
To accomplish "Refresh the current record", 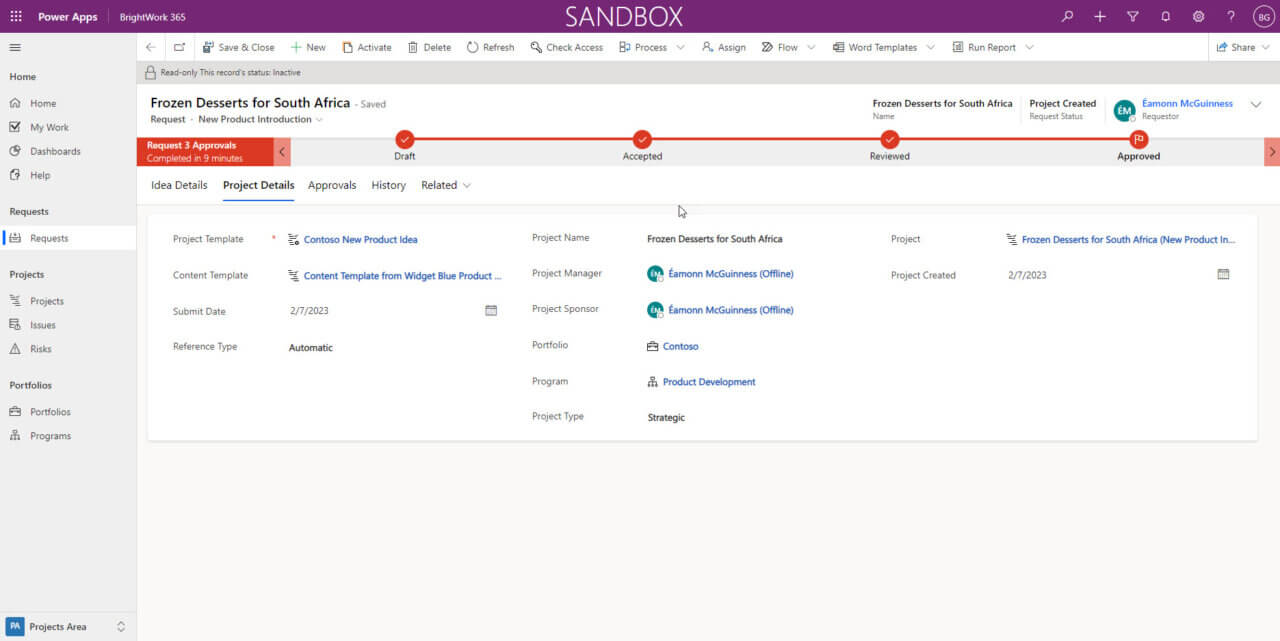I will coord(490,47).
